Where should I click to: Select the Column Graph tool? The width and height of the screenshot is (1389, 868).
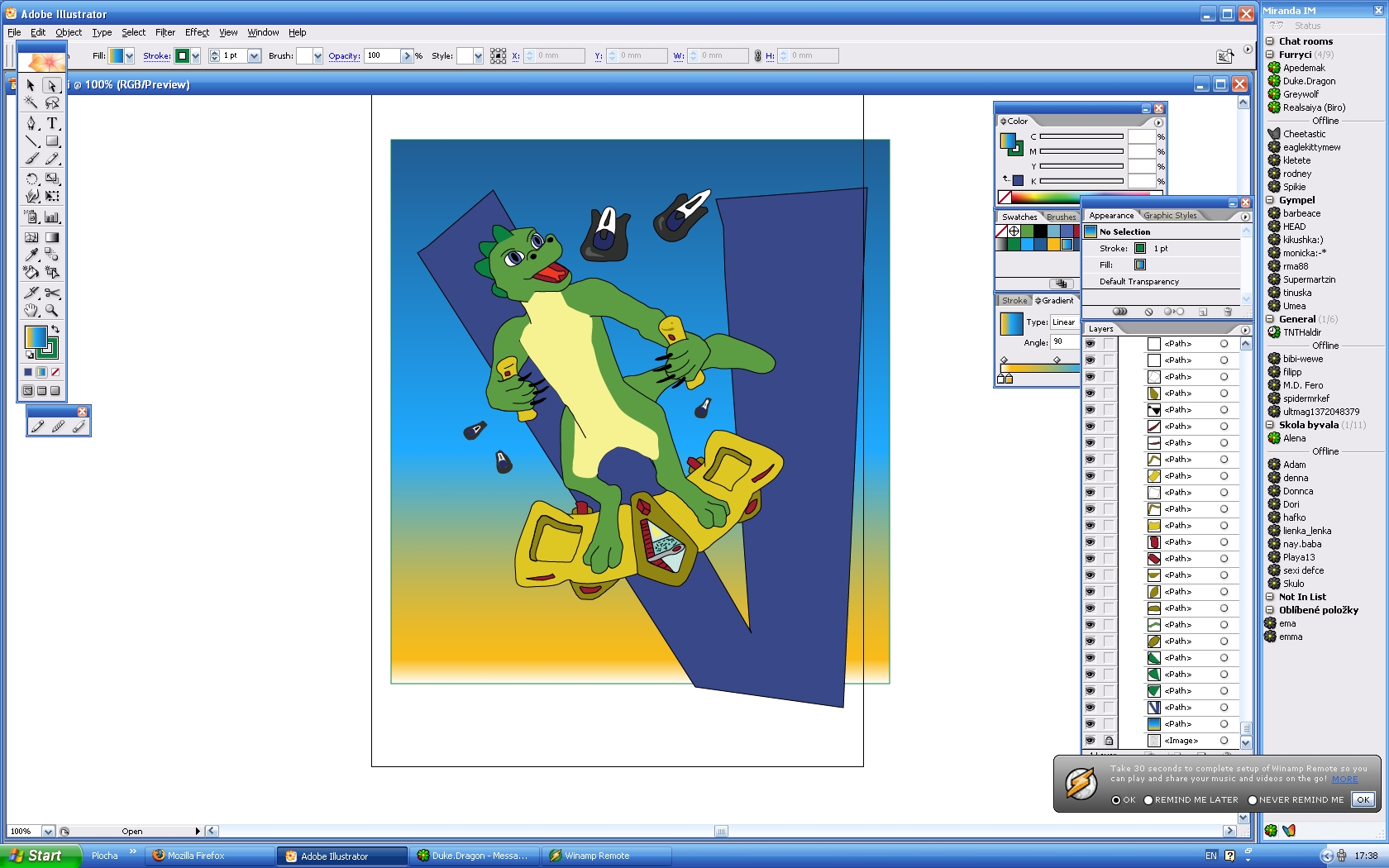click(x=52, y=217)
